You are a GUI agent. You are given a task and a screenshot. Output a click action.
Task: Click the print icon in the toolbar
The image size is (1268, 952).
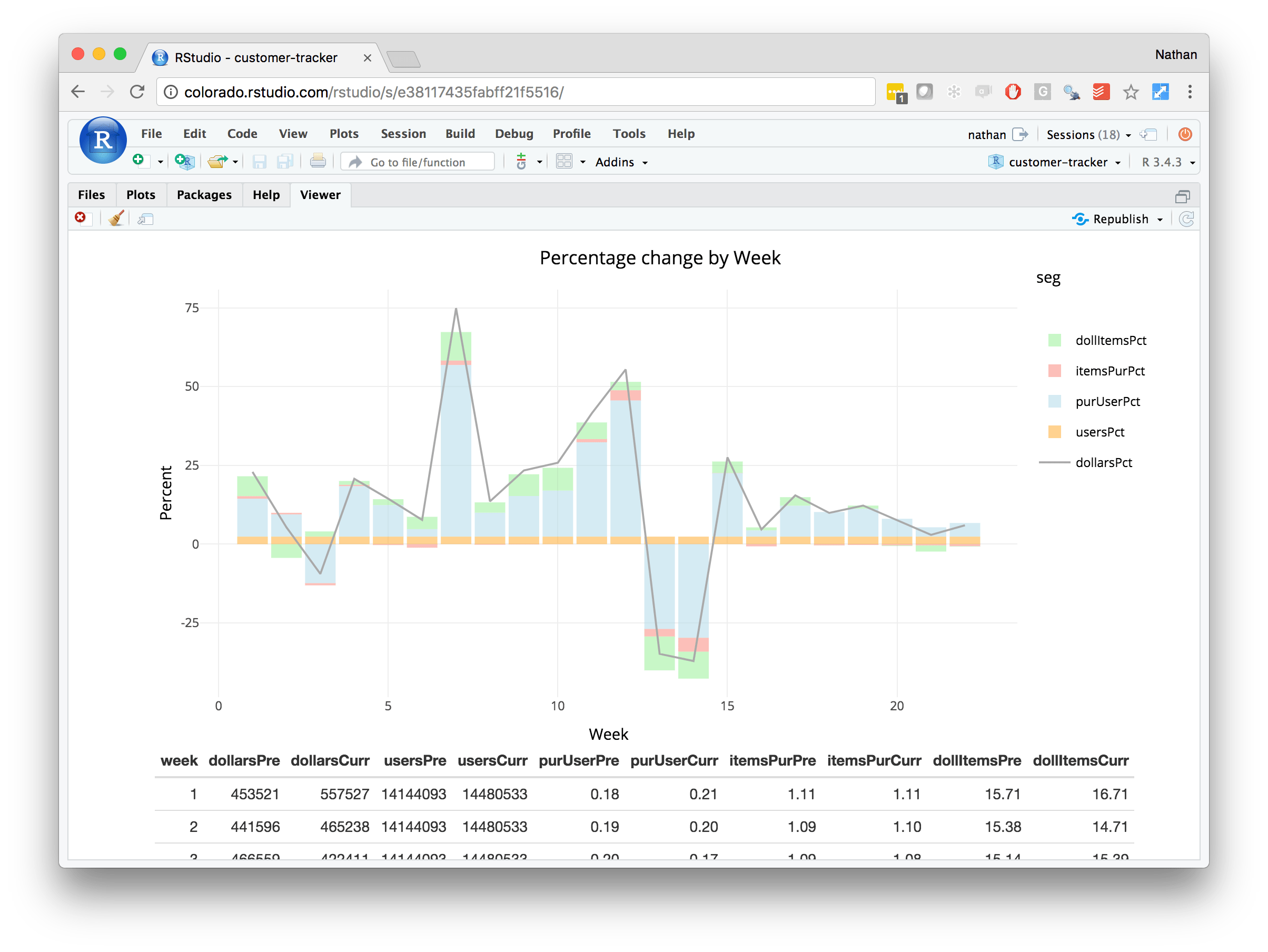click(x=319, y=161)
